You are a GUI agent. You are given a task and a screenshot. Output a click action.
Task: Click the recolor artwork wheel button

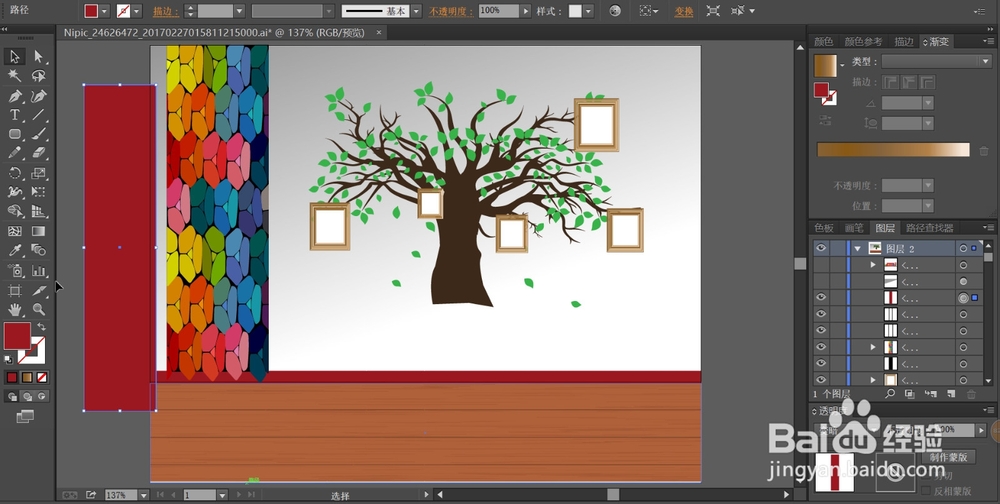coord(615,11)
